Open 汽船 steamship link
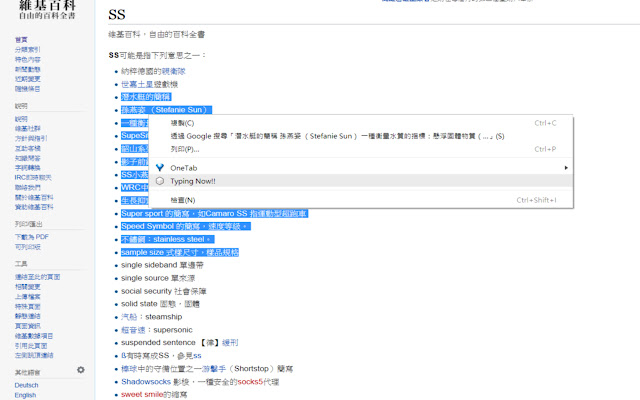640x400 pixels. pos(129,317)
